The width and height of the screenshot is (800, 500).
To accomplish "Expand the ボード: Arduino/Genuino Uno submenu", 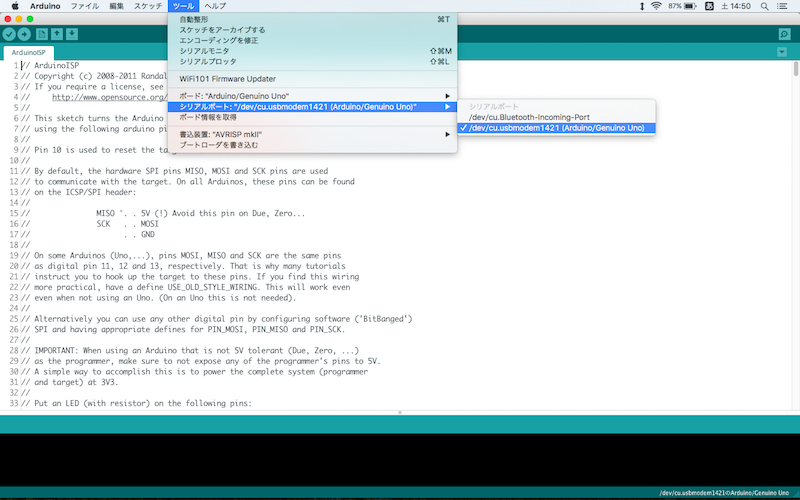I will click(312, 96).
